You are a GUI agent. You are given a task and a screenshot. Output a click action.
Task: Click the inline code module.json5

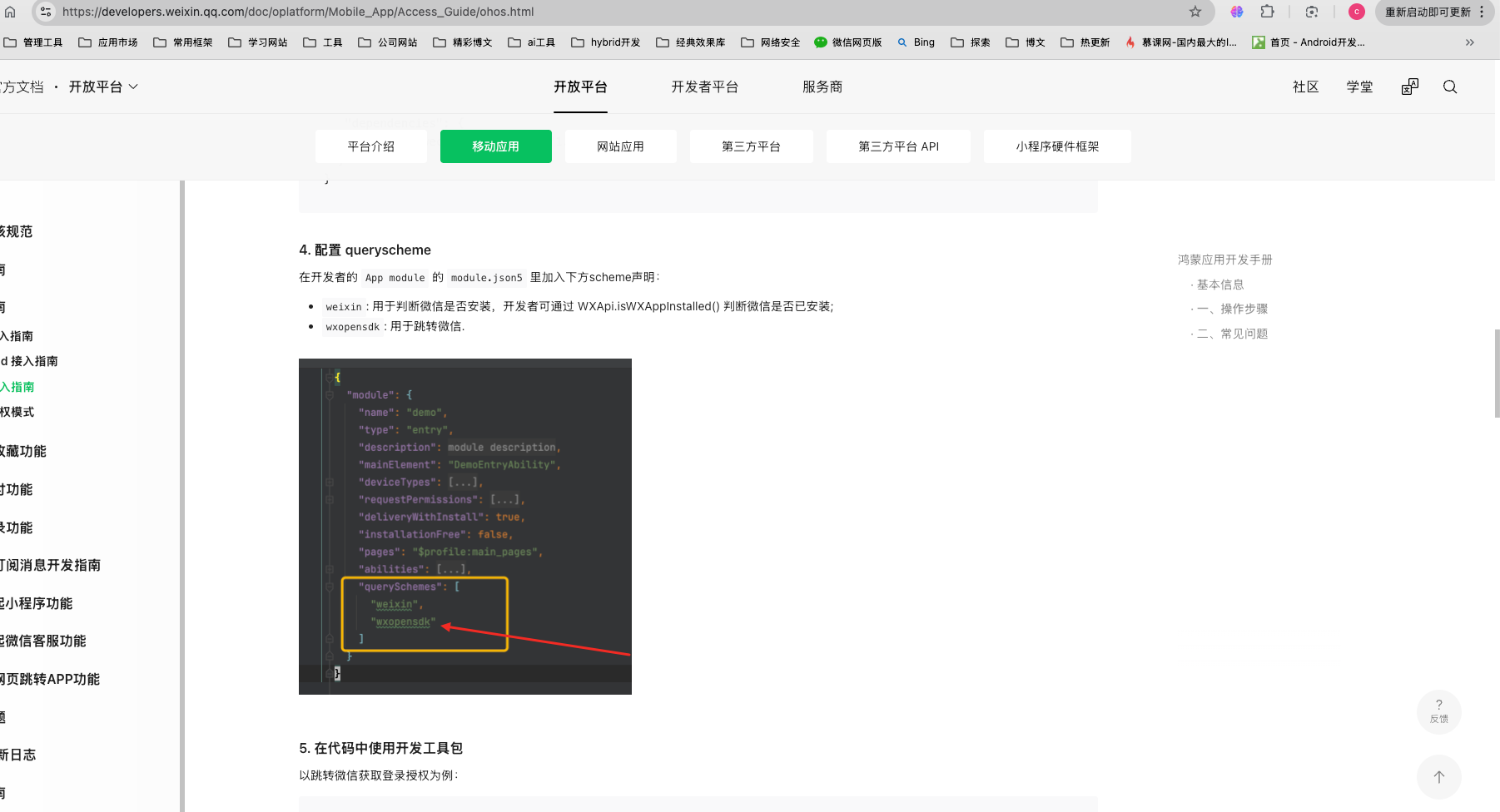pos(487,278)
